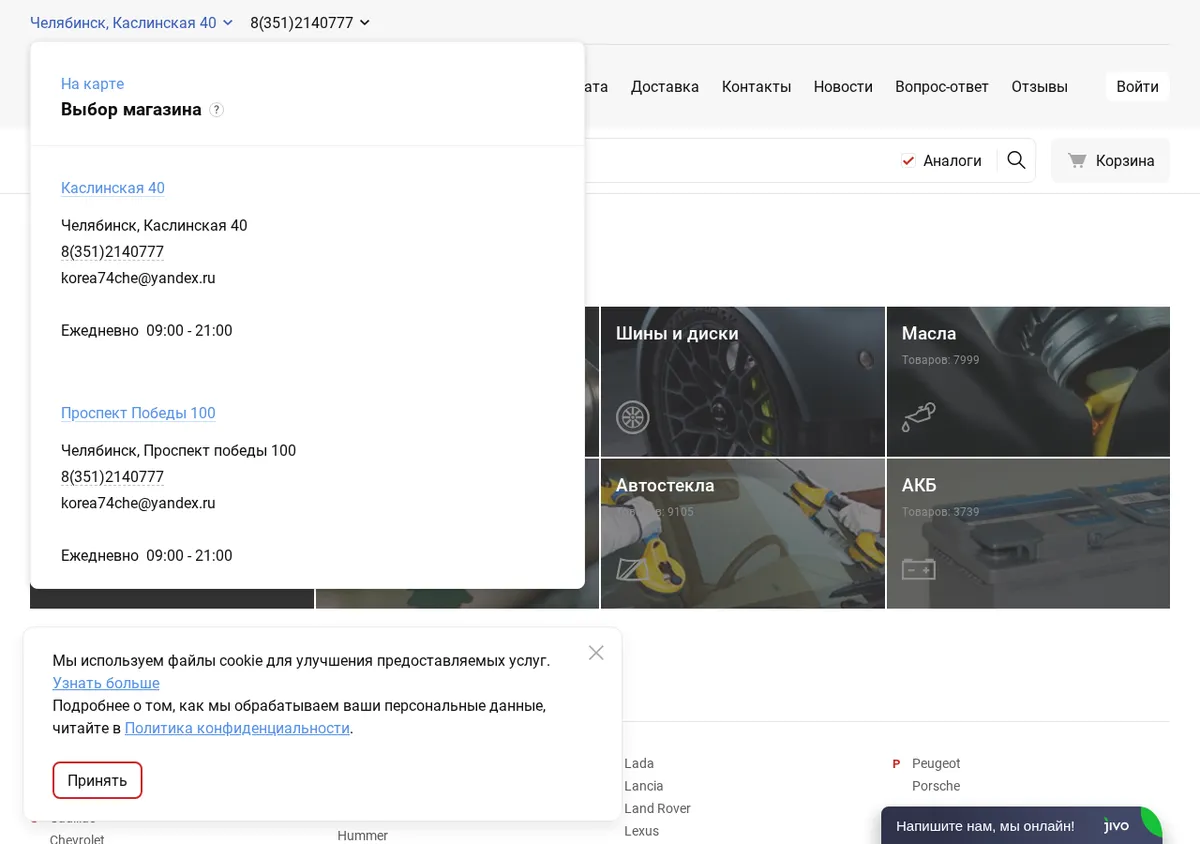
Task: Click the magnifier search icon
Action: (x=1016, y=160)
